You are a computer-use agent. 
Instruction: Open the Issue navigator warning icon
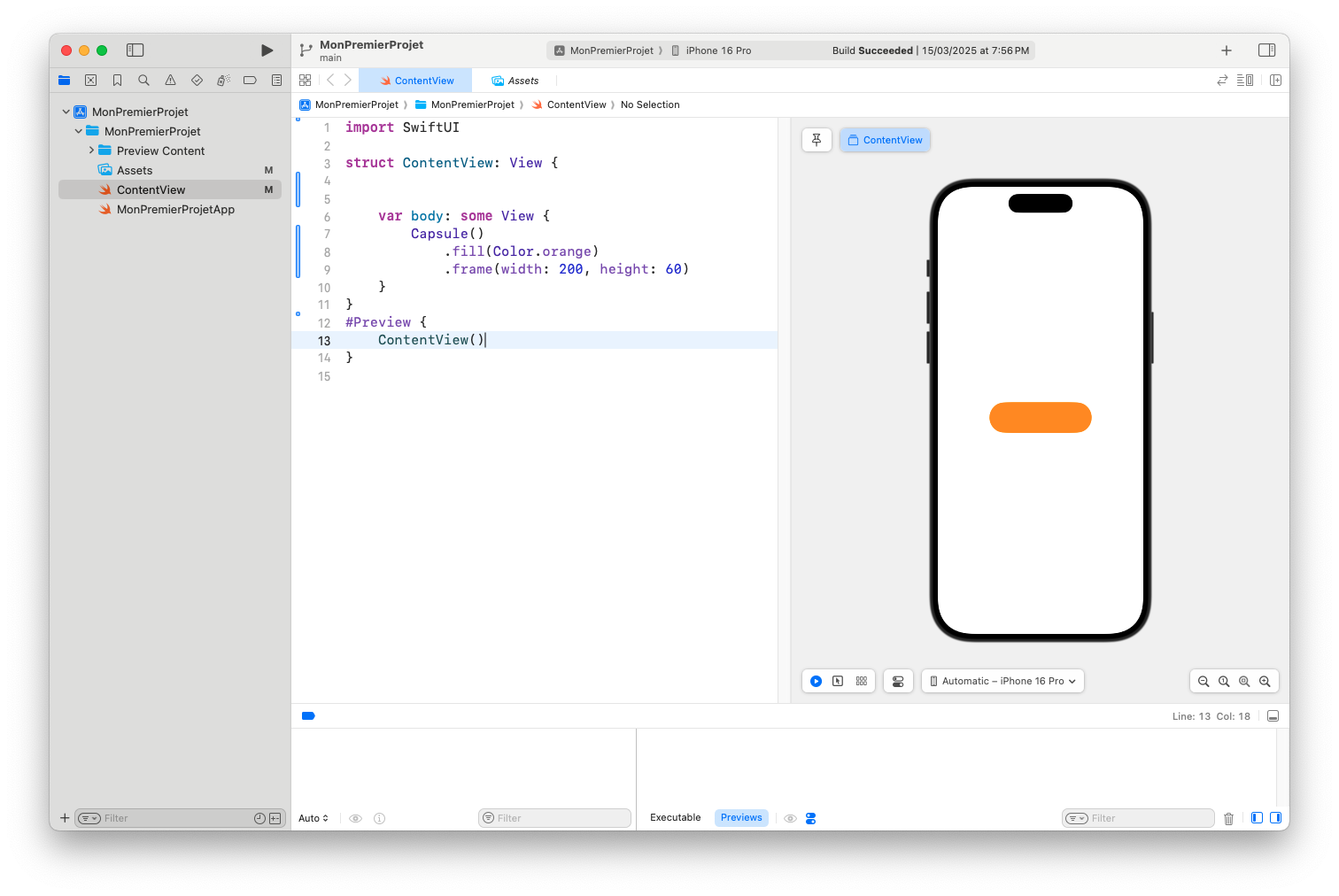[170, 81]
